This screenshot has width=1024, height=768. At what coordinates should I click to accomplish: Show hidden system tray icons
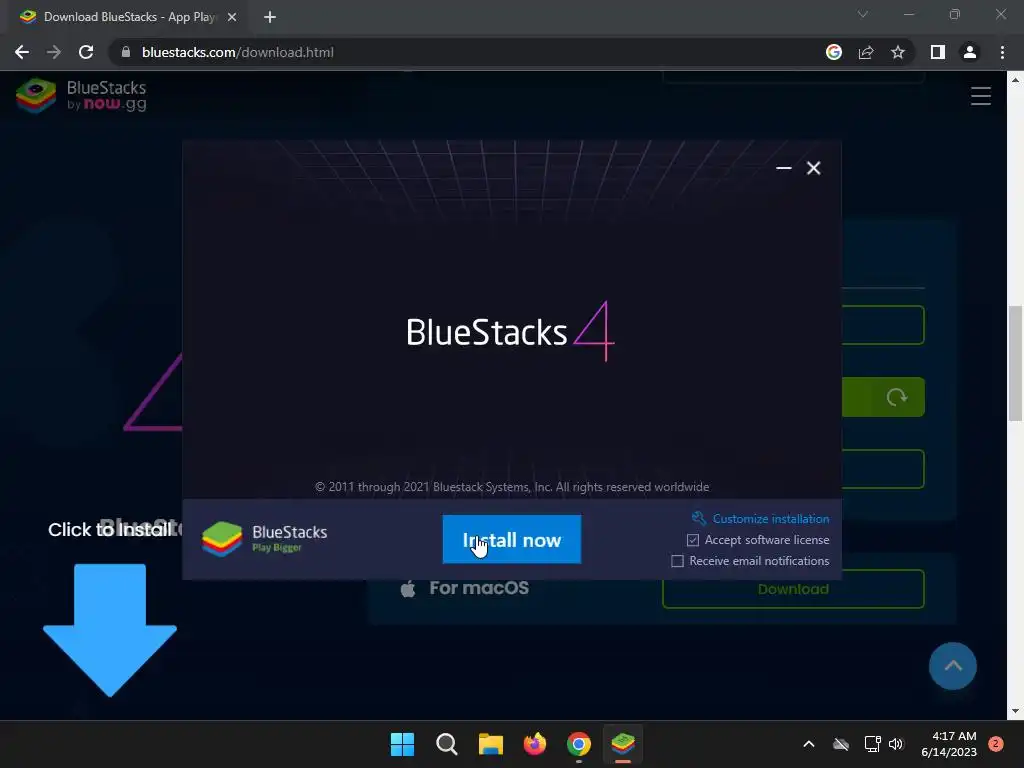[808, 744]
